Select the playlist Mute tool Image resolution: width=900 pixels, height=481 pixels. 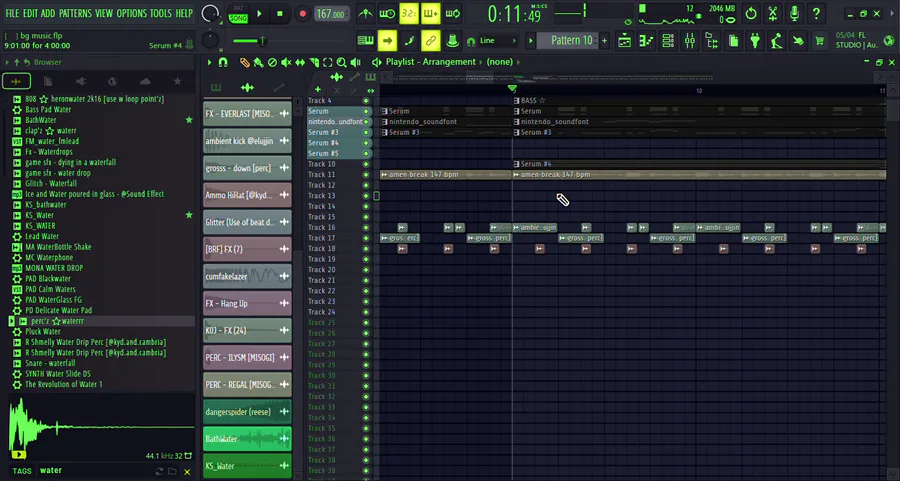pos(286,63)
